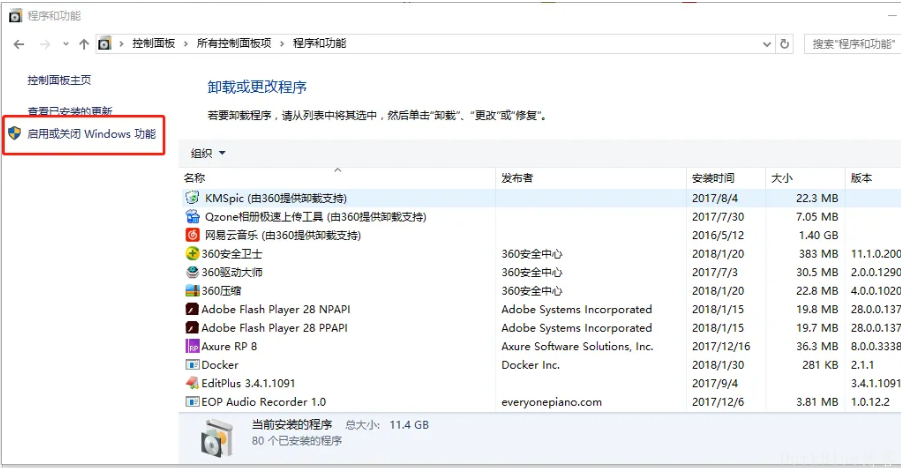
Task: Refresh the Programs and Features list
Action: click(784, 44)
